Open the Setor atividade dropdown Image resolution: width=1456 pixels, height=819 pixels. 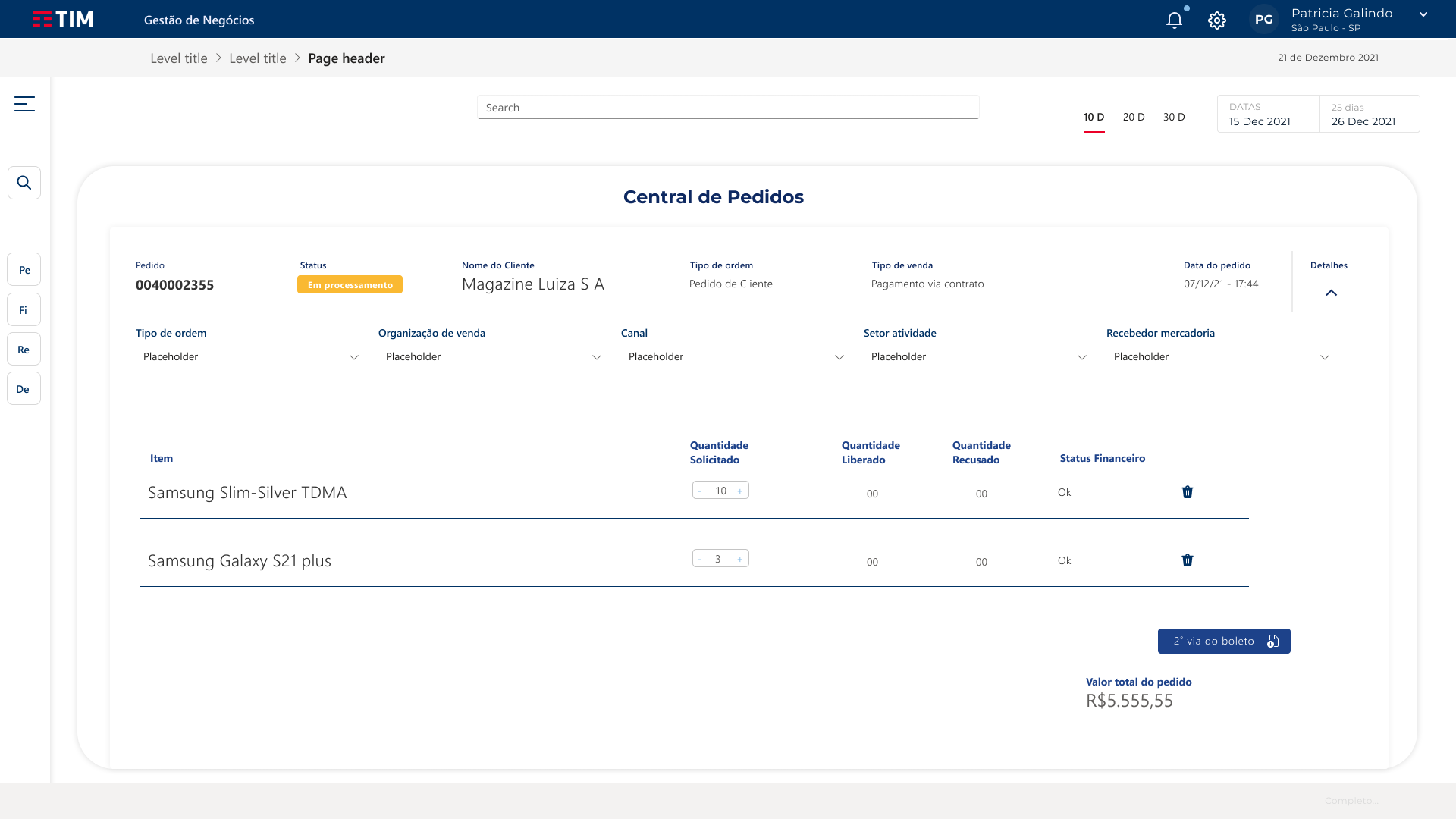(x=979, y=357)
